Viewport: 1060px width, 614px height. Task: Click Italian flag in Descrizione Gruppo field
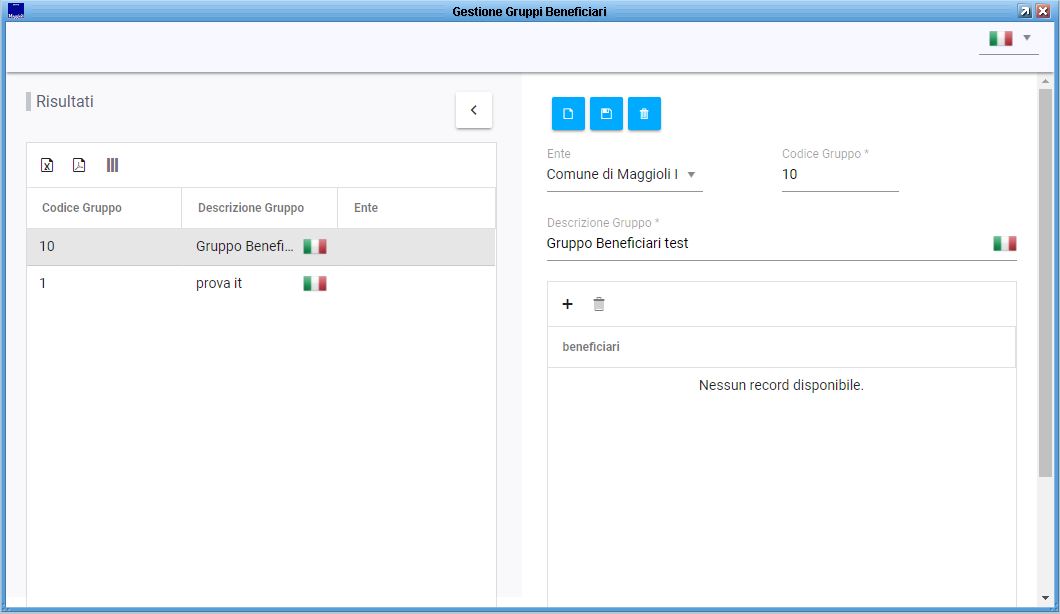click(x=1004, y=243)
